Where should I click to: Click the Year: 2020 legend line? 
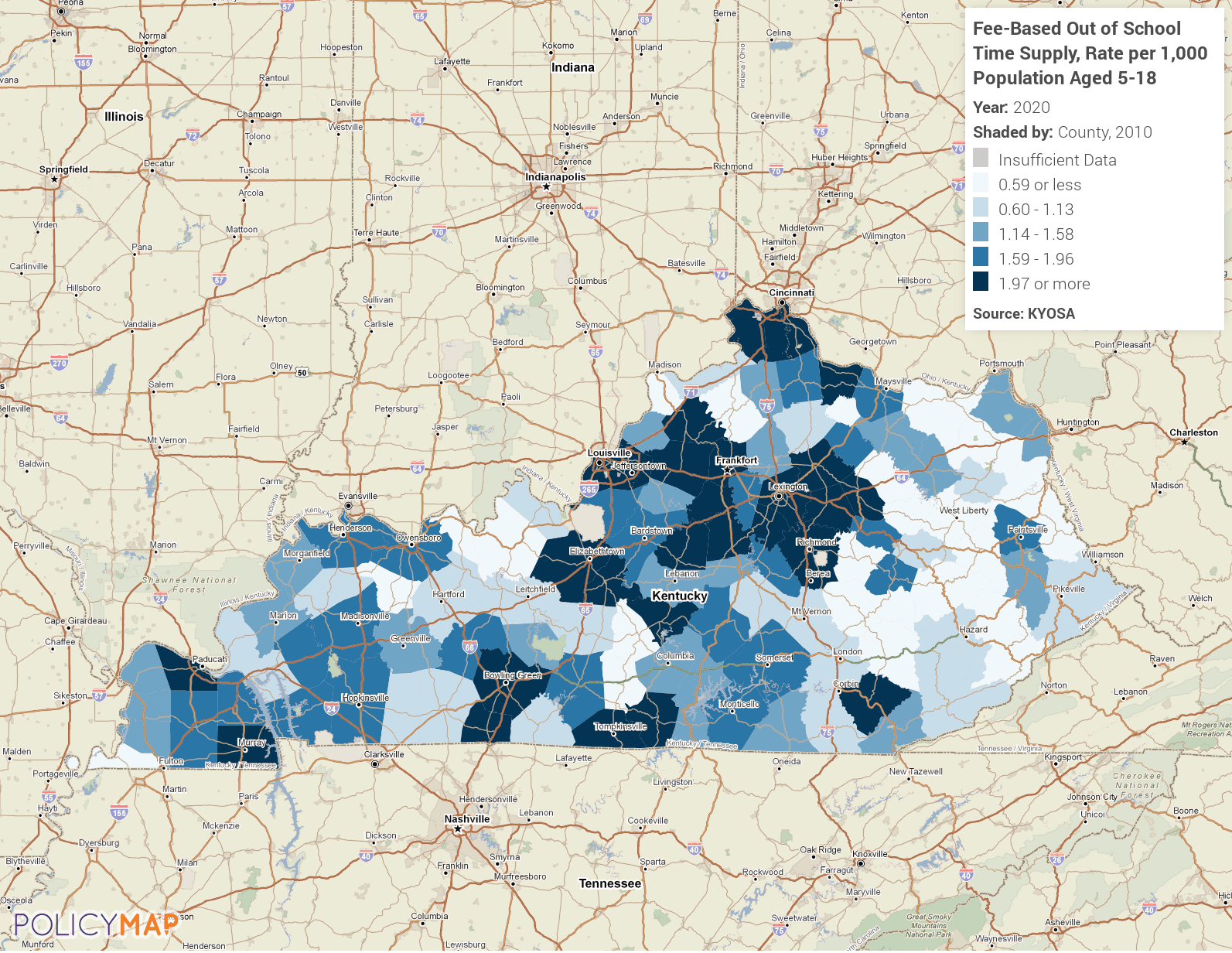[1012, 108]
